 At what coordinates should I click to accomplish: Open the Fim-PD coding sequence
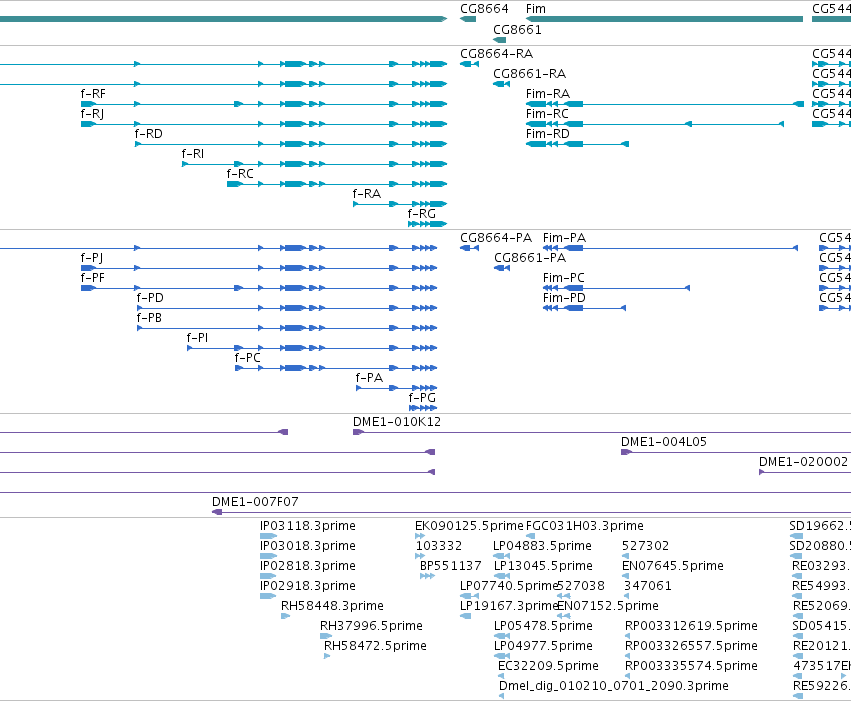click(x=585, y=308)
